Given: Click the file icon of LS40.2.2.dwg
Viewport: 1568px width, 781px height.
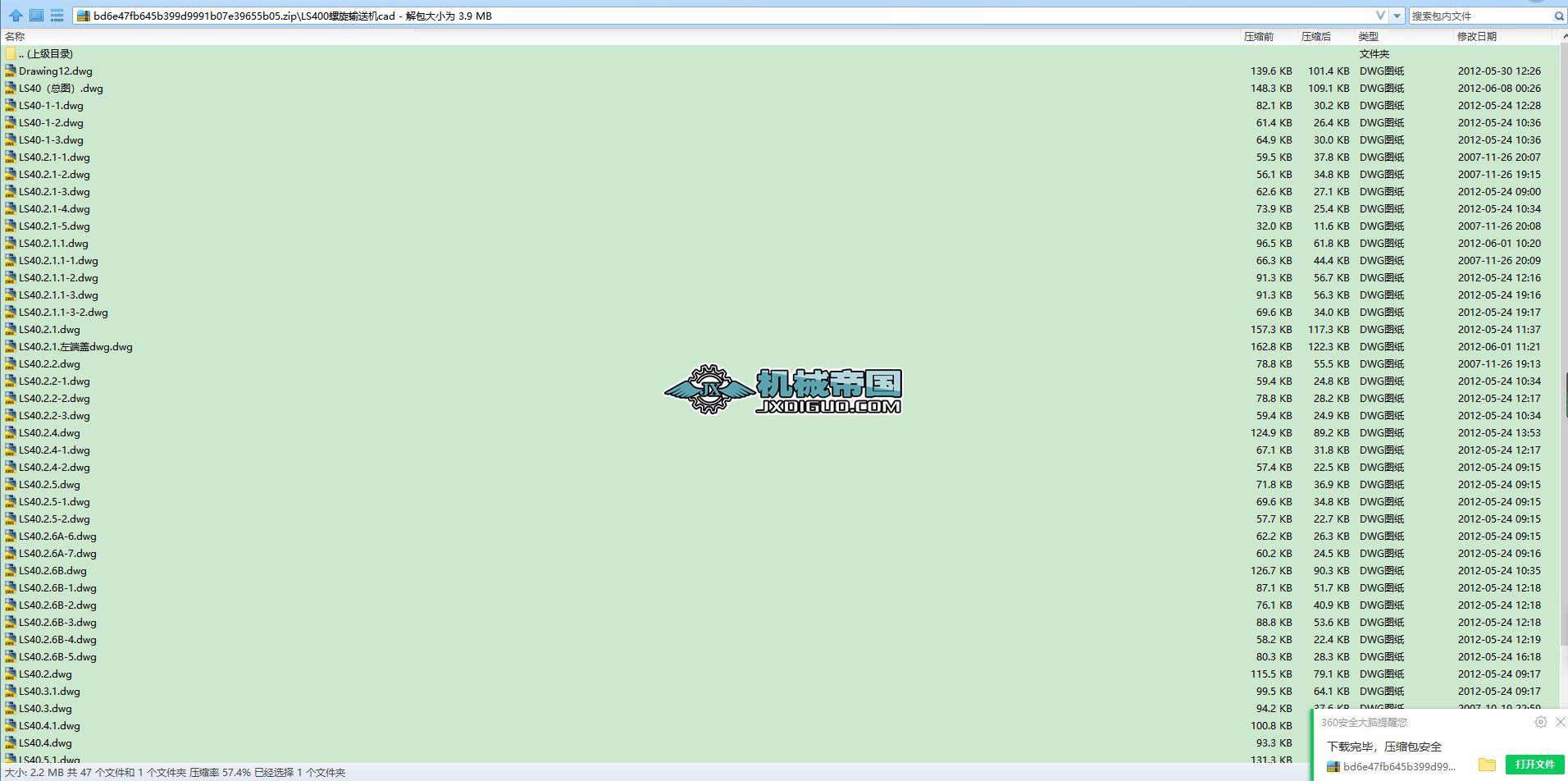Looking at the screenshot, I should coord(11,363).
